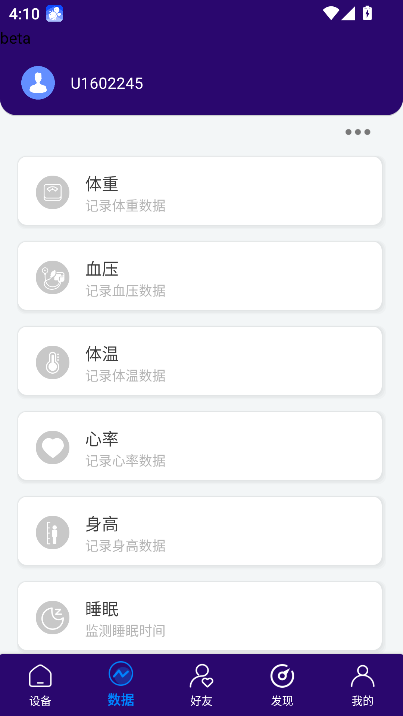Tap the blue user avatar icon
This screenshot has width=403, height=716.
click(38, 83)
